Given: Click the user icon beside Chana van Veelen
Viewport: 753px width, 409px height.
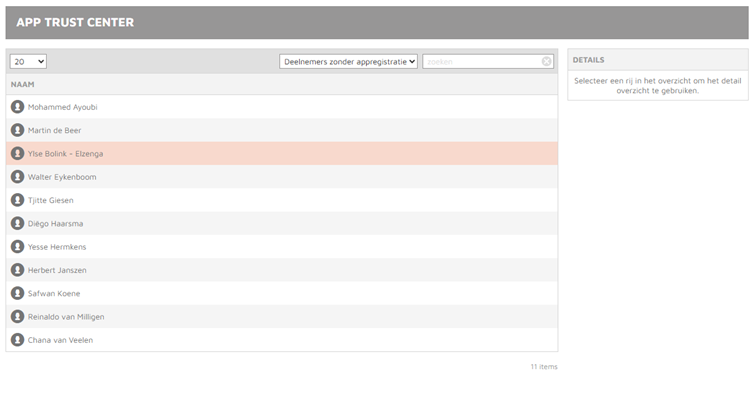Looking at the screenshot, I should 17,339.
